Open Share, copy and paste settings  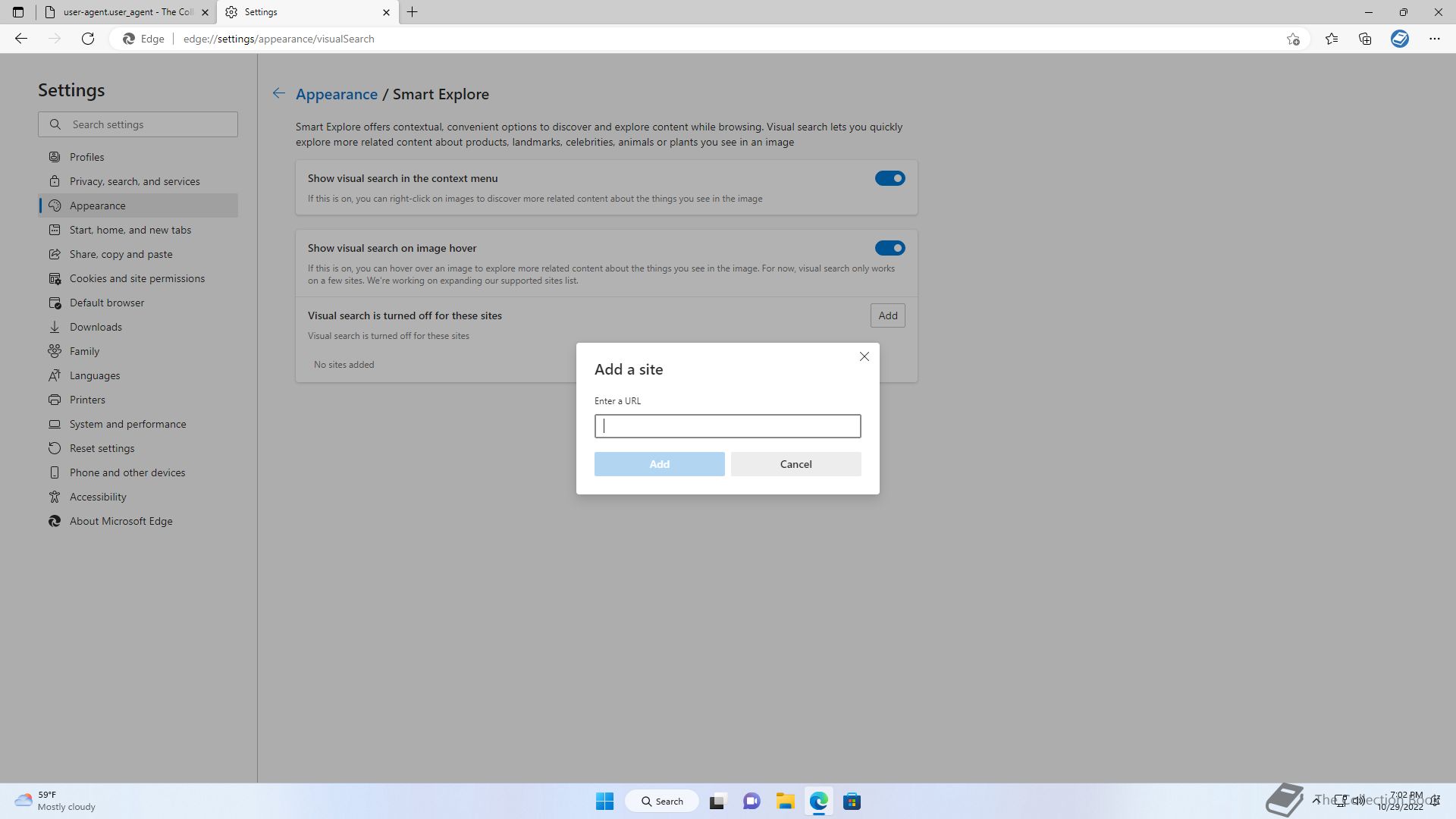click(x=138, y=254)
